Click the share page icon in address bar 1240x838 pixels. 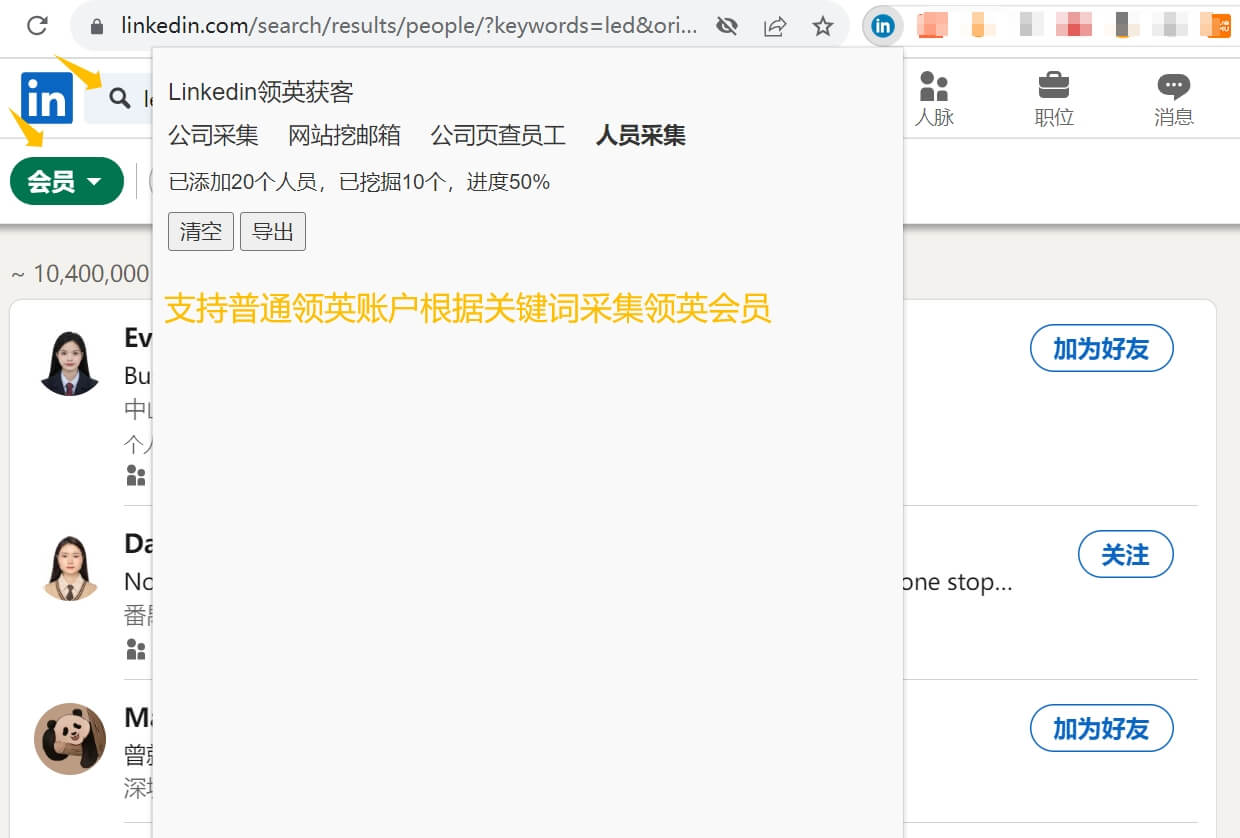(775, 26)
